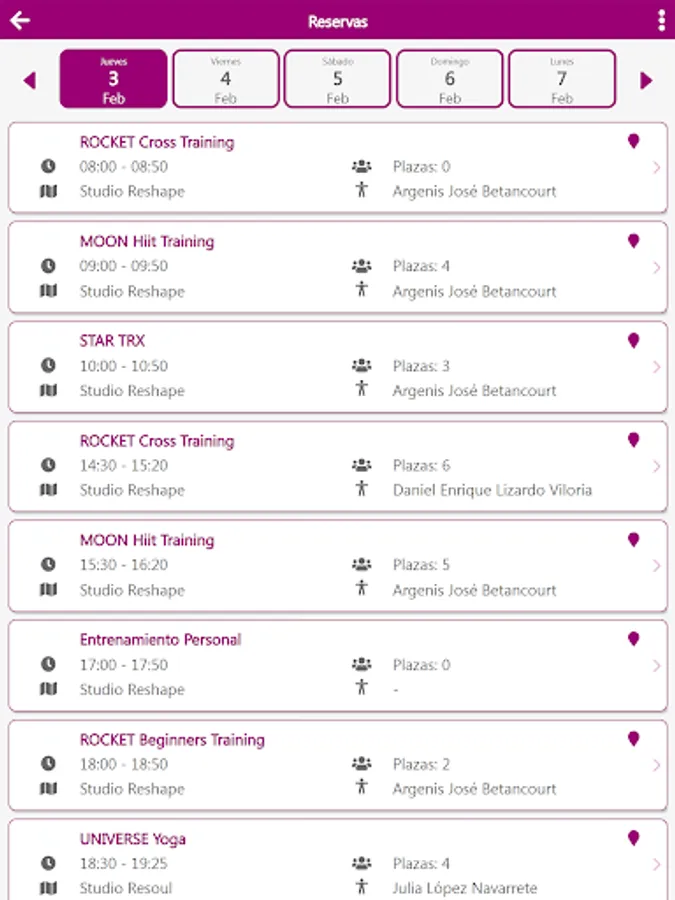675x900 pixels.
Task: Expand ROCKET Beginners Training chevron
Action: (657, 765)
